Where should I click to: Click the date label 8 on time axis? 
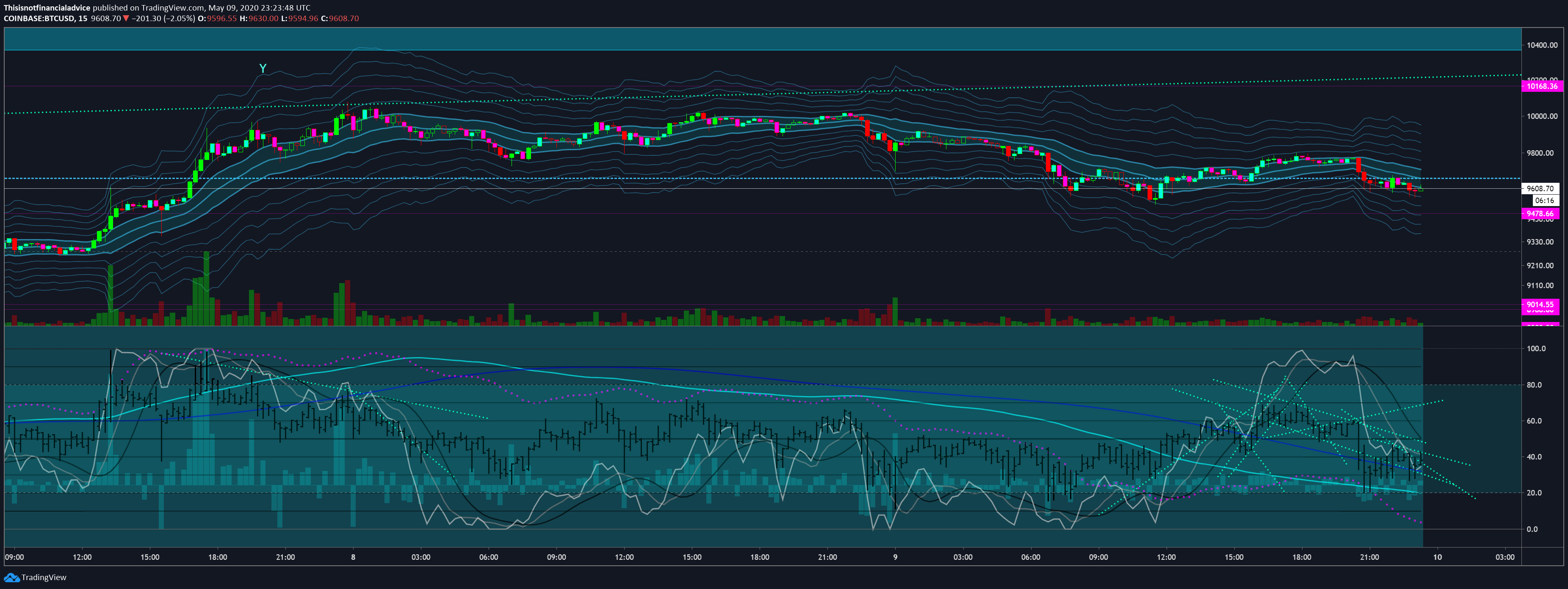[353, 557]
